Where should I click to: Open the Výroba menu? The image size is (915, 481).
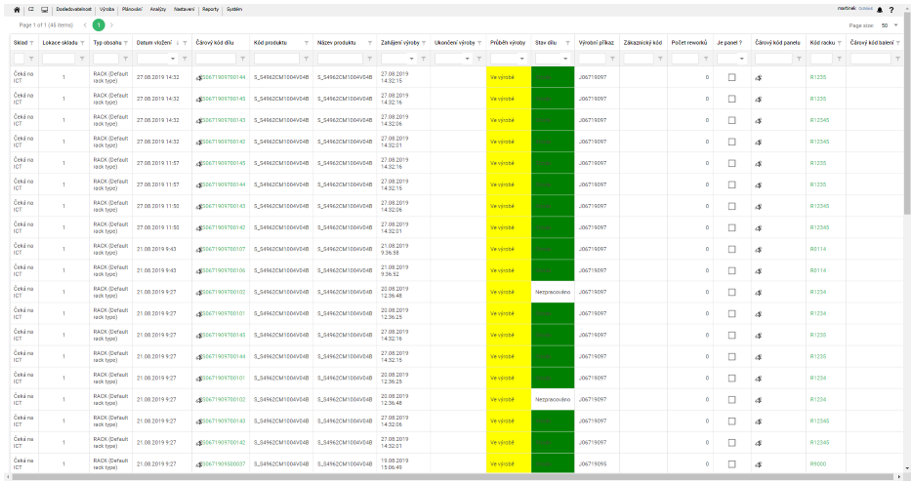pos(107,9)
